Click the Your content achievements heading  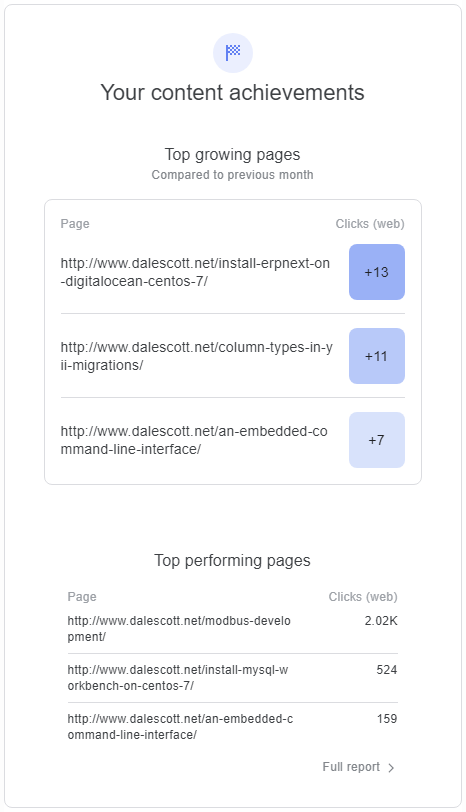pyautogui.click(x=232, y=93)
